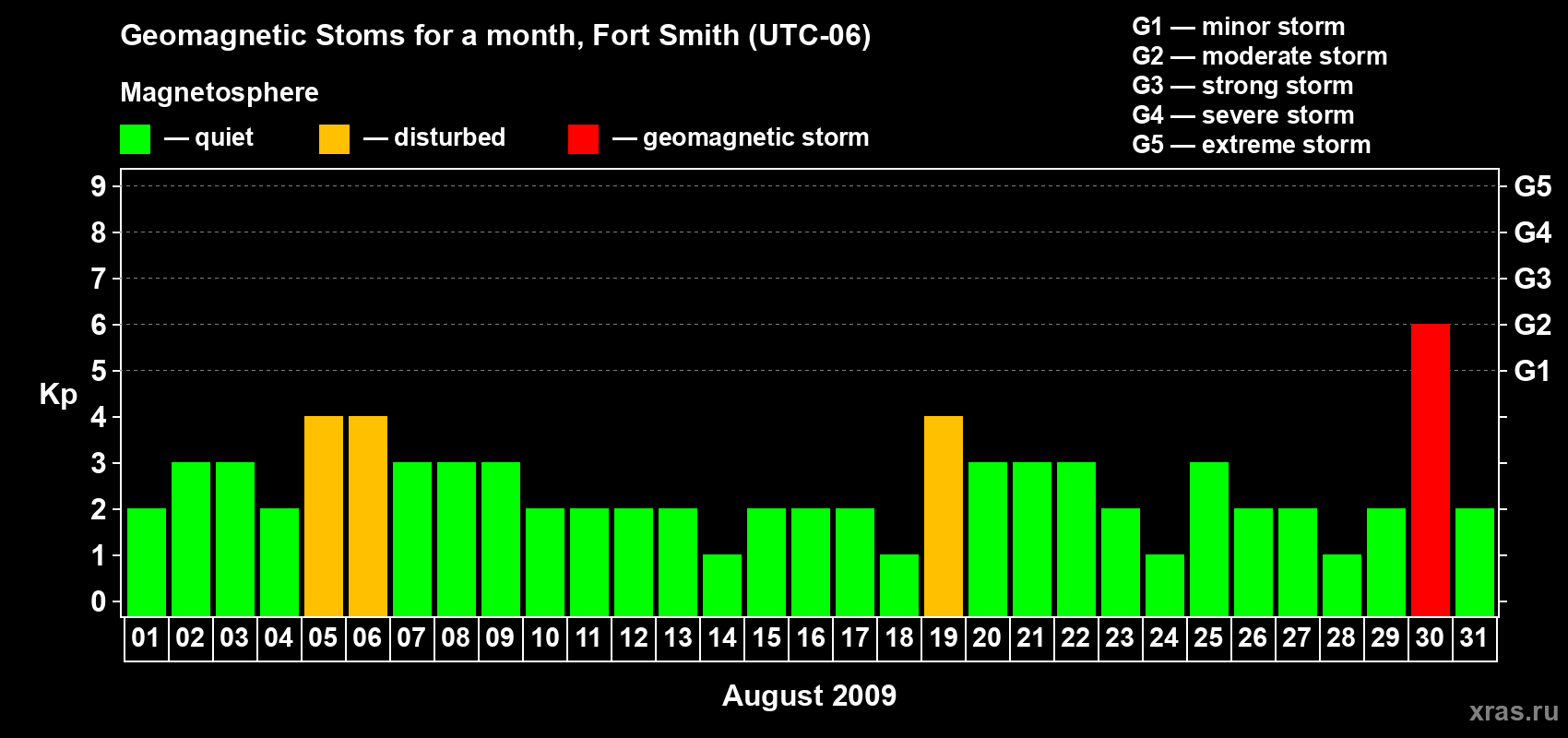Click the 'G5 — extreme storm' legend text
This screenshot has width=1568, height=738.
[1252, 145]
